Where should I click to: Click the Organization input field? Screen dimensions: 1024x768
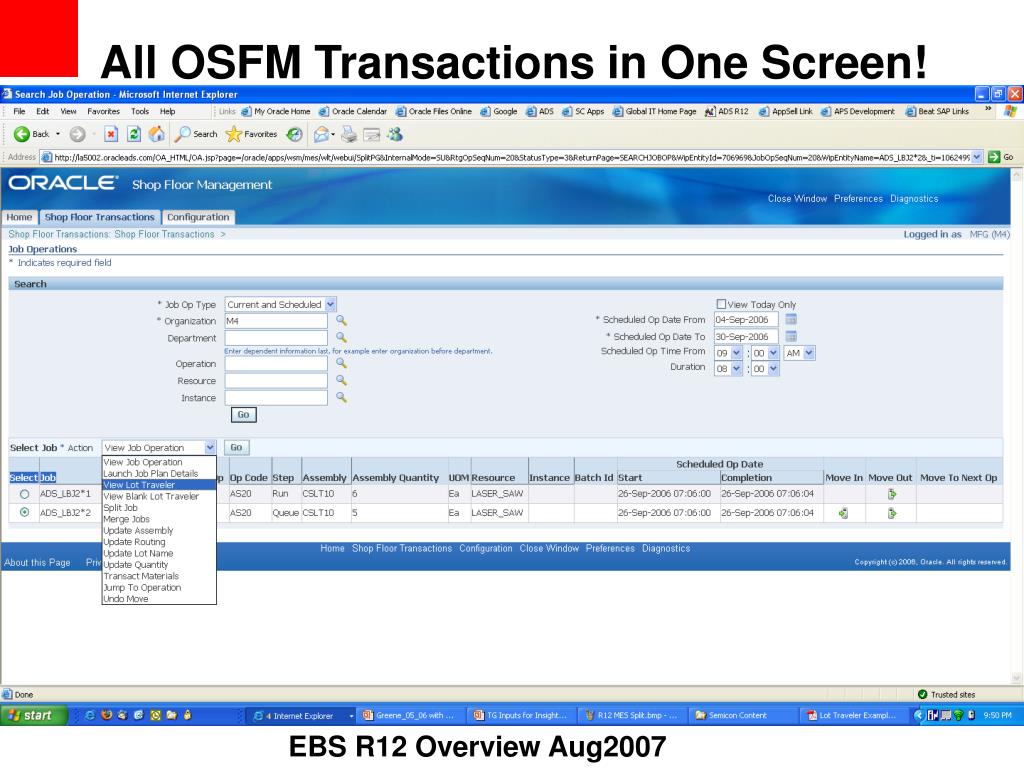pyautogui.click(x=276, y=321)
